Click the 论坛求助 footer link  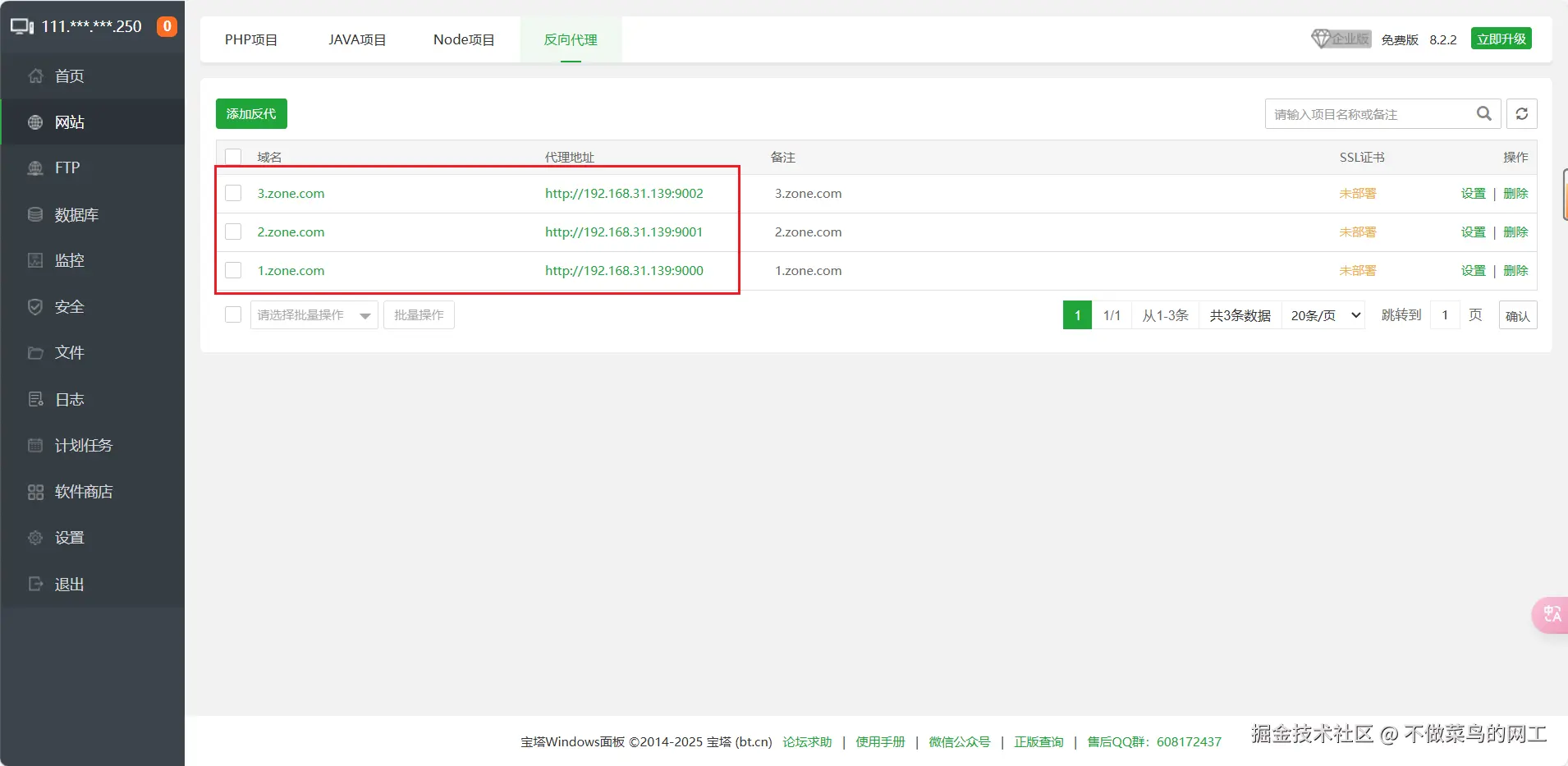807,742
